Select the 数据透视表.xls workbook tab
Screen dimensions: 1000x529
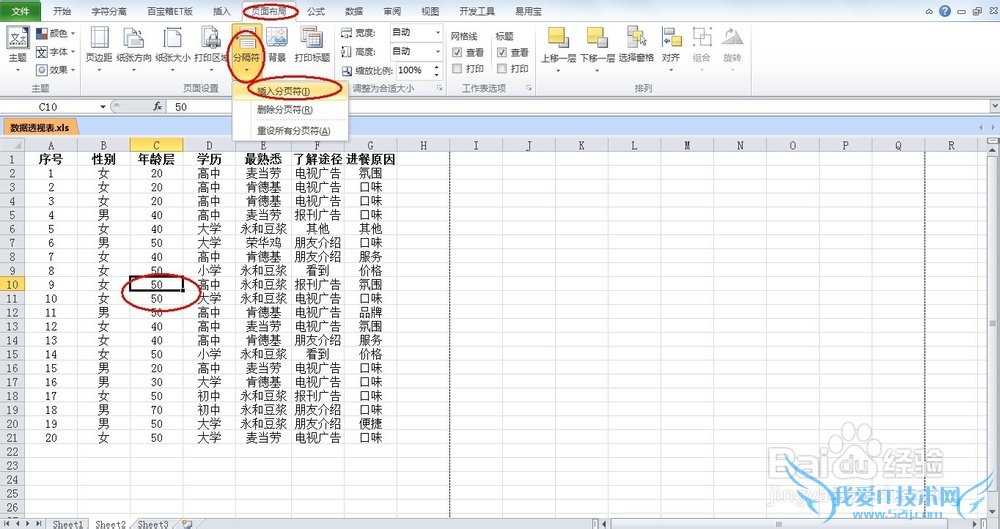(40, 128)
